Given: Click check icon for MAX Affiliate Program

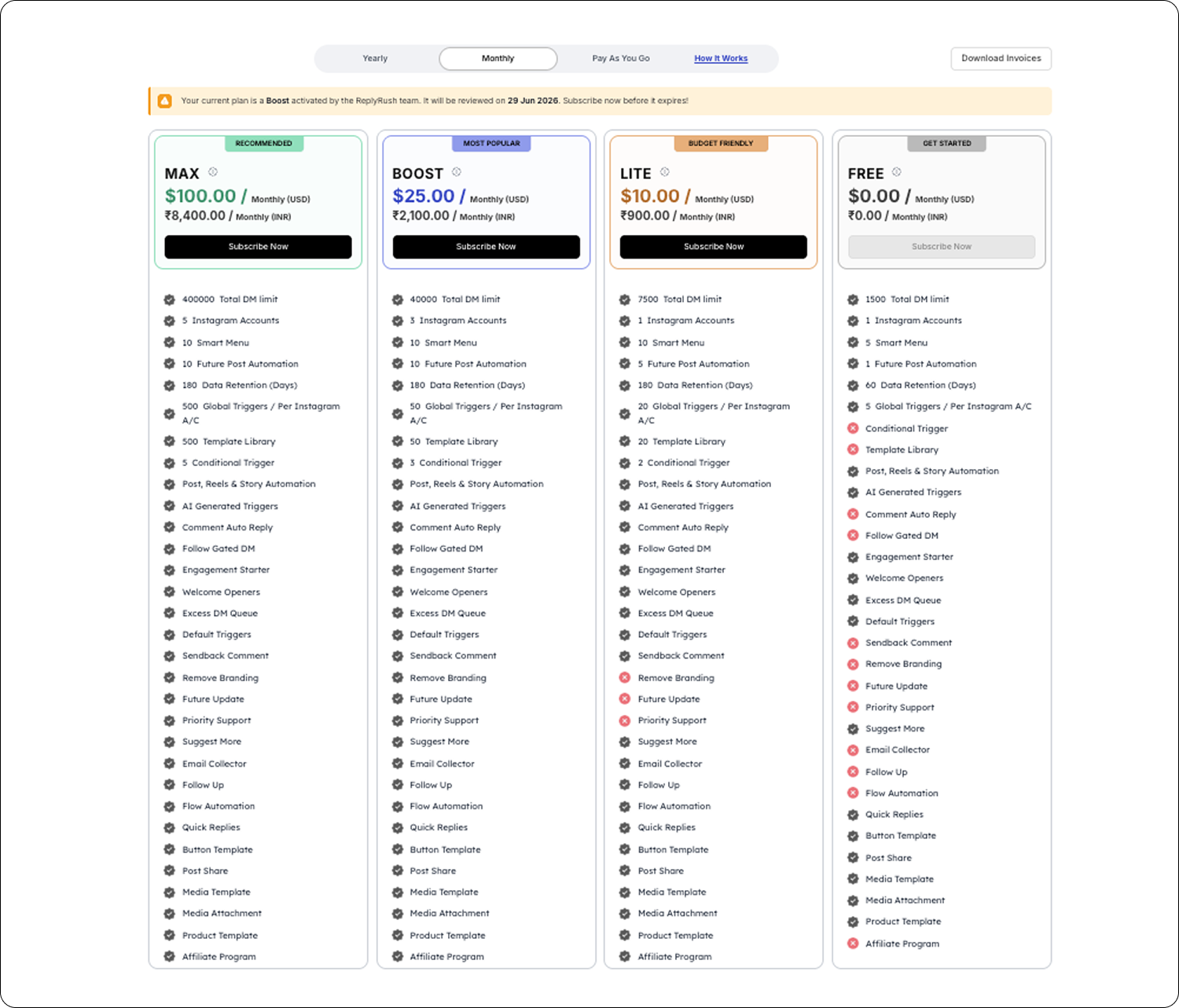Looking at the screenshot, I should 169,956.
